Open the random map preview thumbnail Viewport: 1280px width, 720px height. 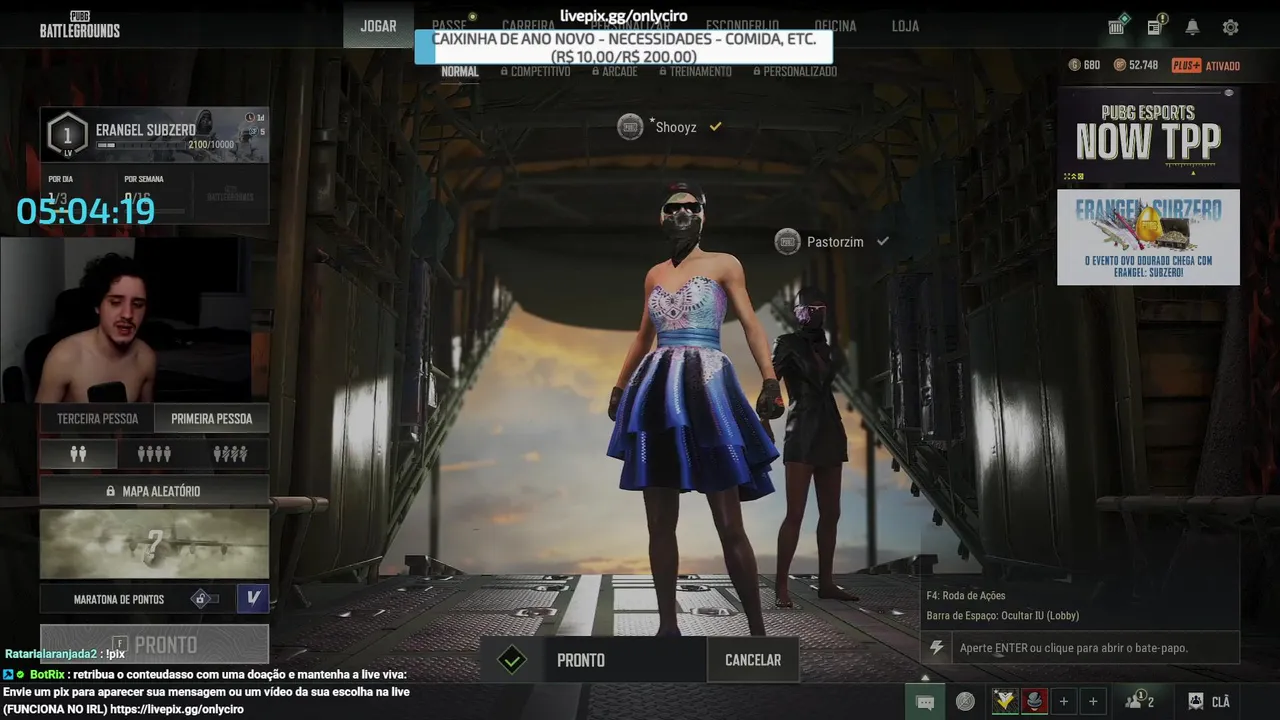tap(154, 544)
